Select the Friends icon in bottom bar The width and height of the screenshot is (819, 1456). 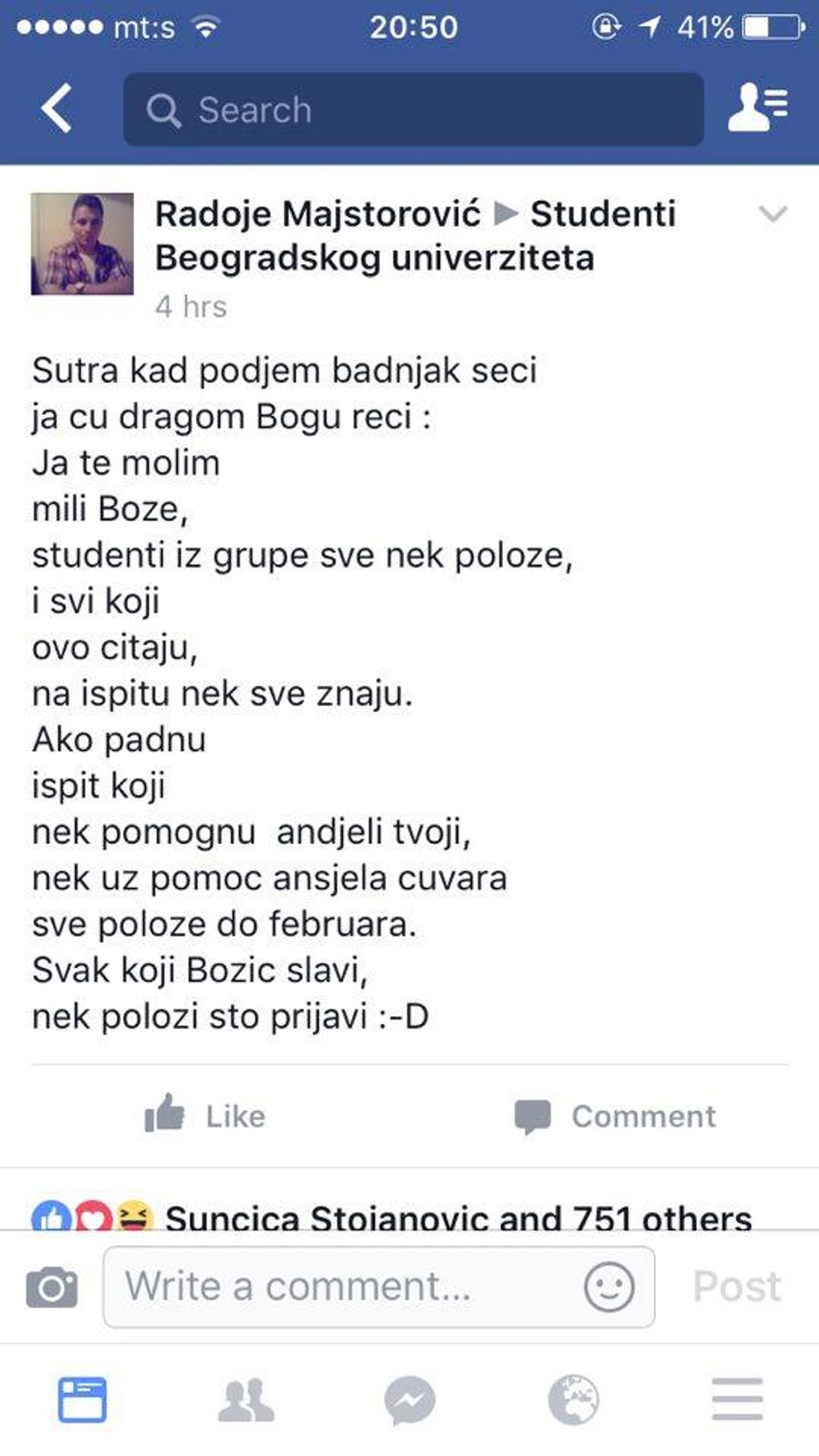pyautogui.click(x=247, y=1398)
